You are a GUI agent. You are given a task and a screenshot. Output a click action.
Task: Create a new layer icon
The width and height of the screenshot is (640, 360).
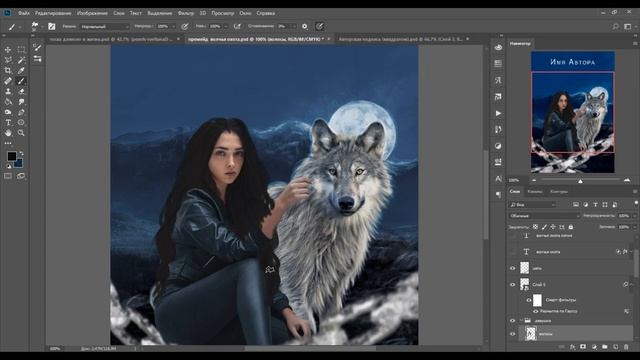point(616,347)
